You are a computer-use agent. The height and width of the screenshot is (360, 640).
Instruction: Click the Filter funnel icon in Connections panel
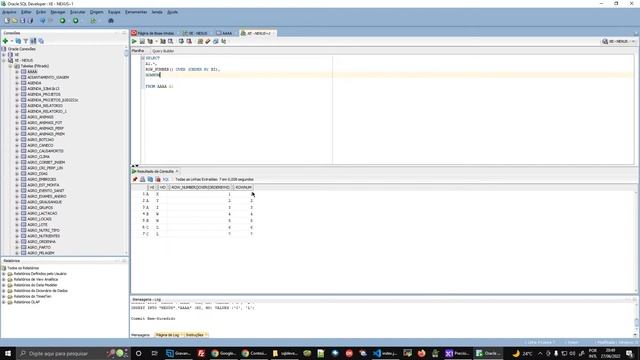click(x=26, y=41)
